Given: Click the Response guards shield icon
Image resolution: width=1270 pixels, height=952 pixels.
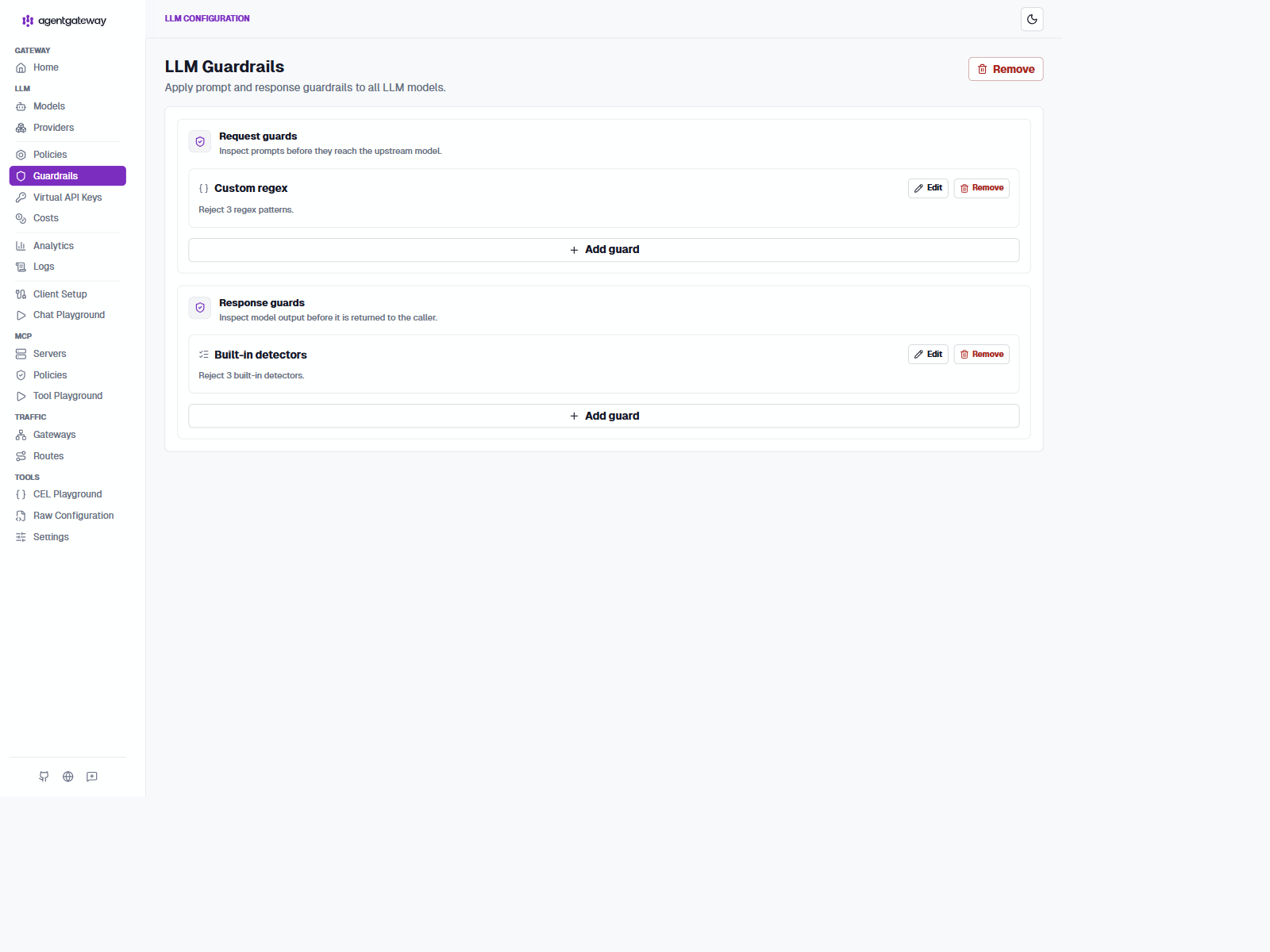Looking at the screenshot, I should pos(200,308).
